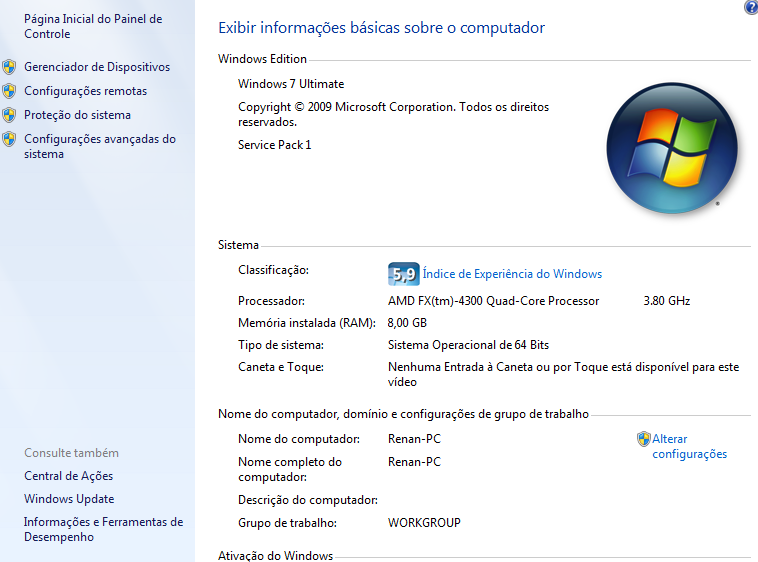Click the Descrição do computador label
This screenshot has height=562, width=758.
point(307,500)
